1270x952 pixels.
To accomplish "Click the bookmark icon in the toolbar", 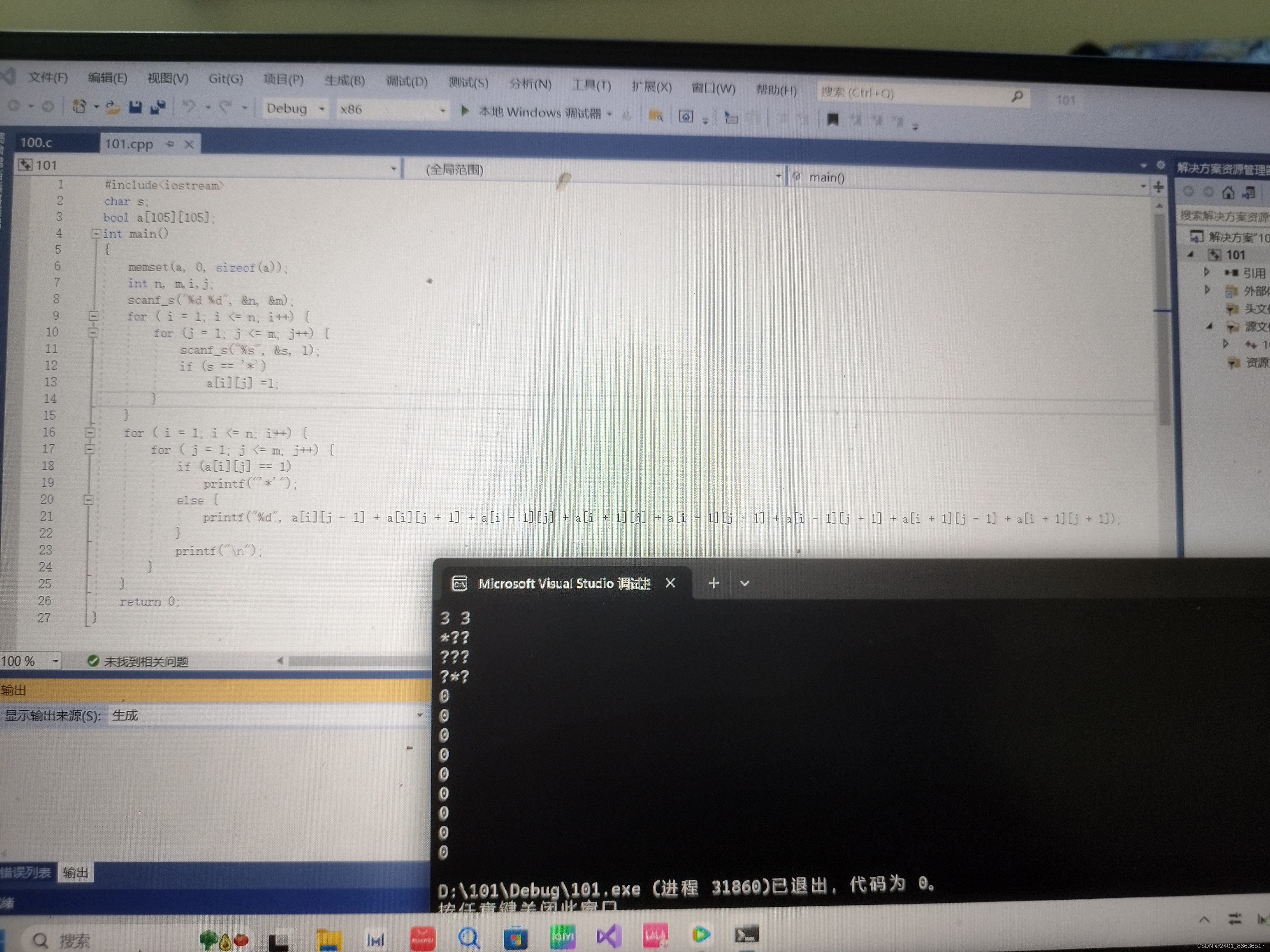I will (832, 119).
